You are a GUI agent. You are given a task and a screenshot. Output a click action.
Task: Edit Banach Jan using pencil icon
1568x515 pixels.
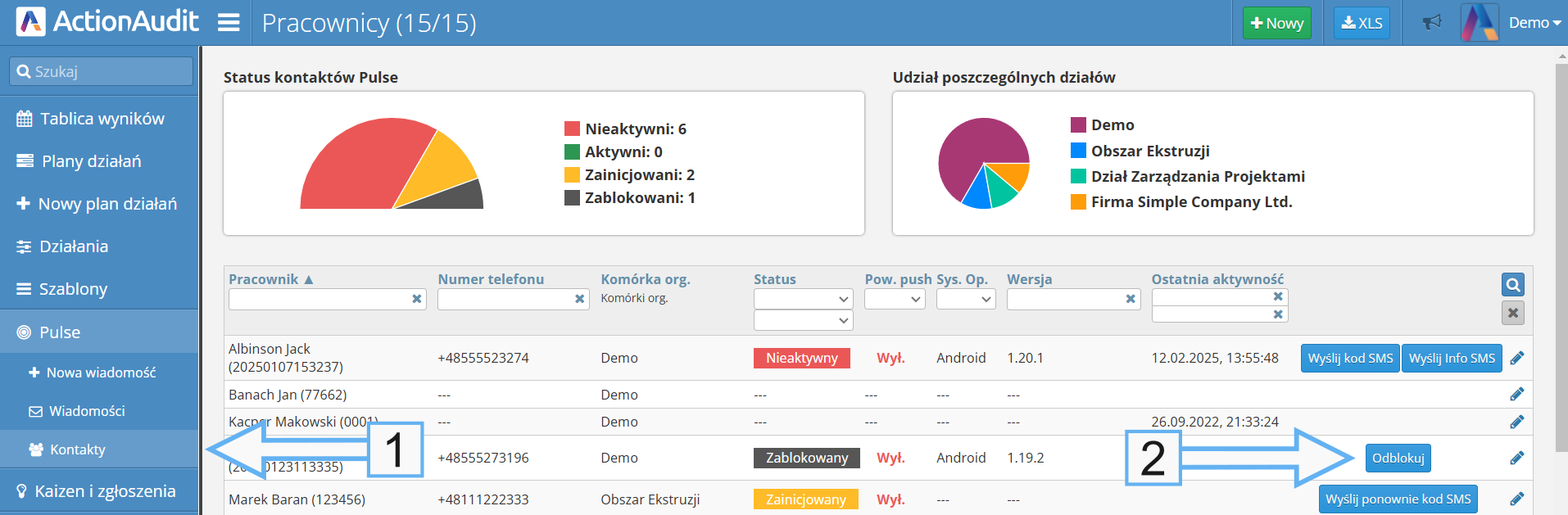point(1516,395)
